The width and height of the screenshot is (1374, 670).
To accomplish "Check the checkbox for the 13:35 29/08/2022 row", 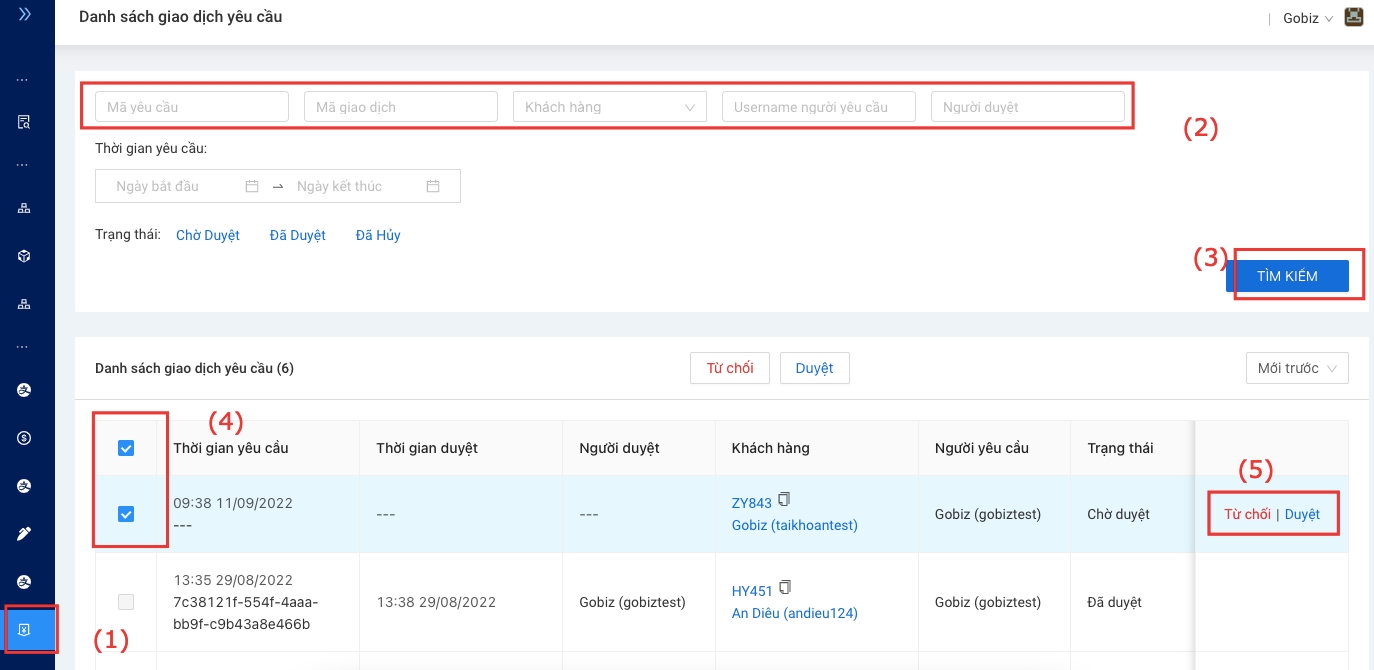I will click(x=126, y=602).
